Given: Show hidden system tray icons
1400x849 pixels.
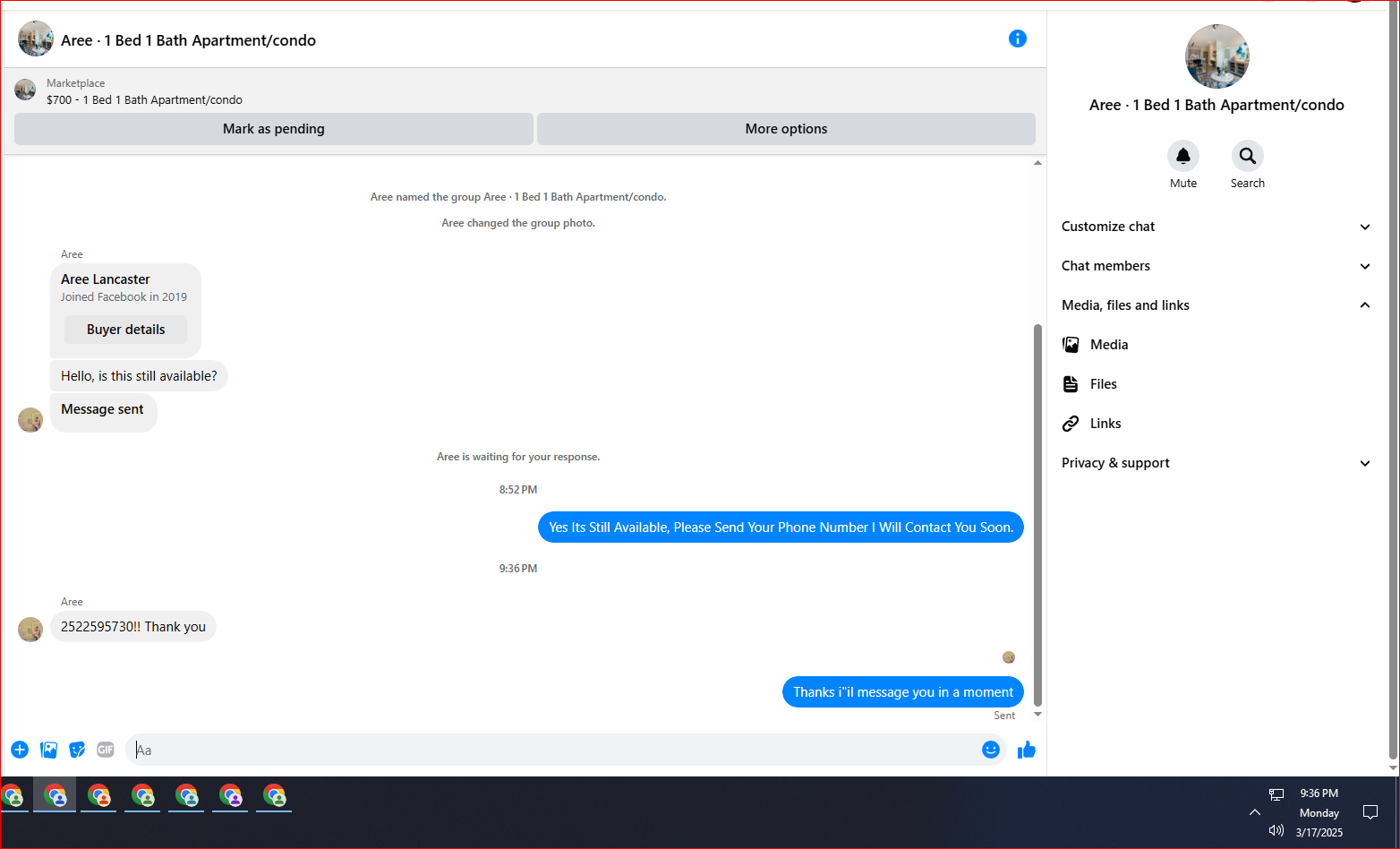Looking at the screenshot, I should pos(1255,812).
